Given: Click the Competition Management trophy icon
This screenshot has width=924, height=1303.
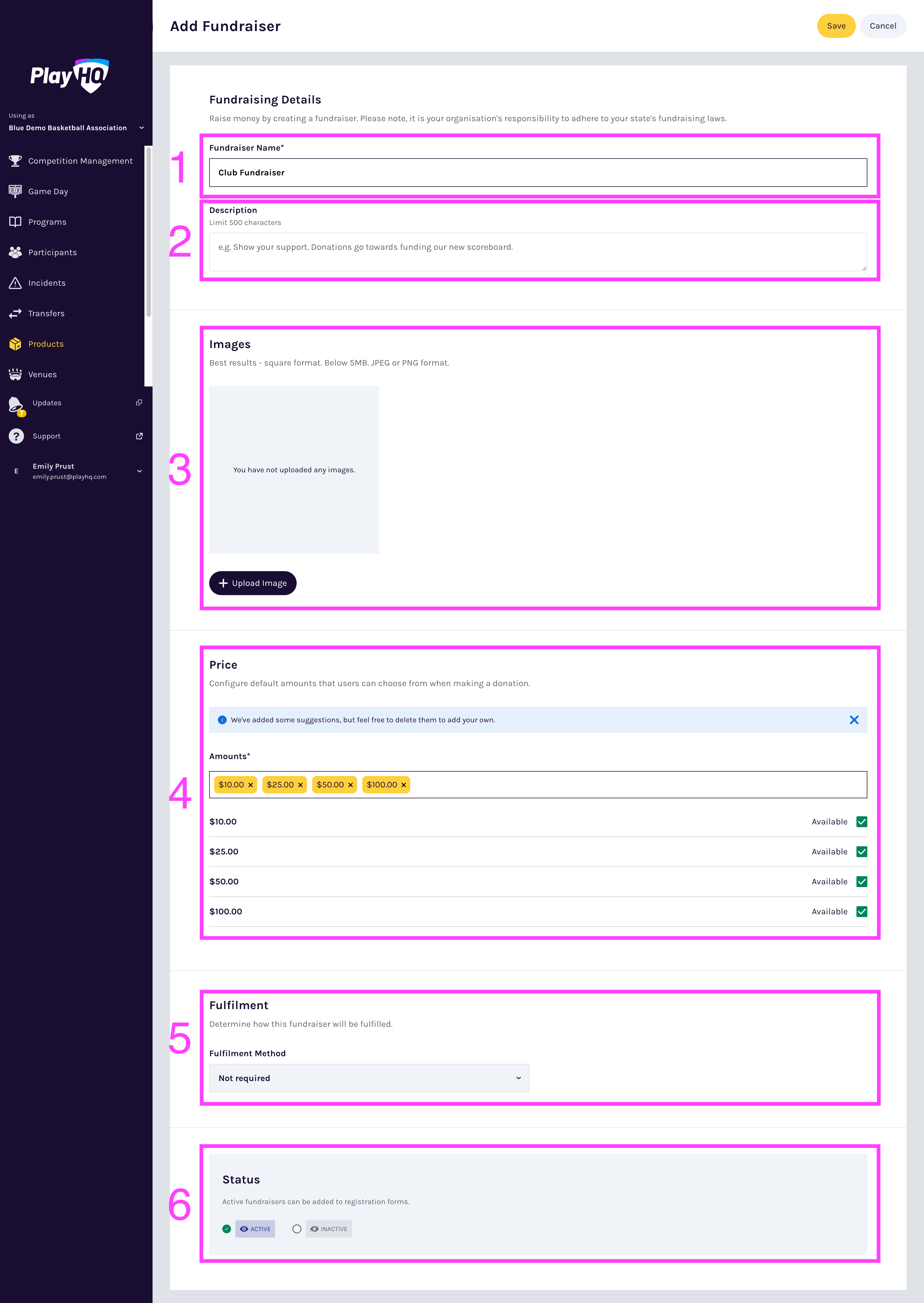Looking at the screenshot, I should pos(15,161).
